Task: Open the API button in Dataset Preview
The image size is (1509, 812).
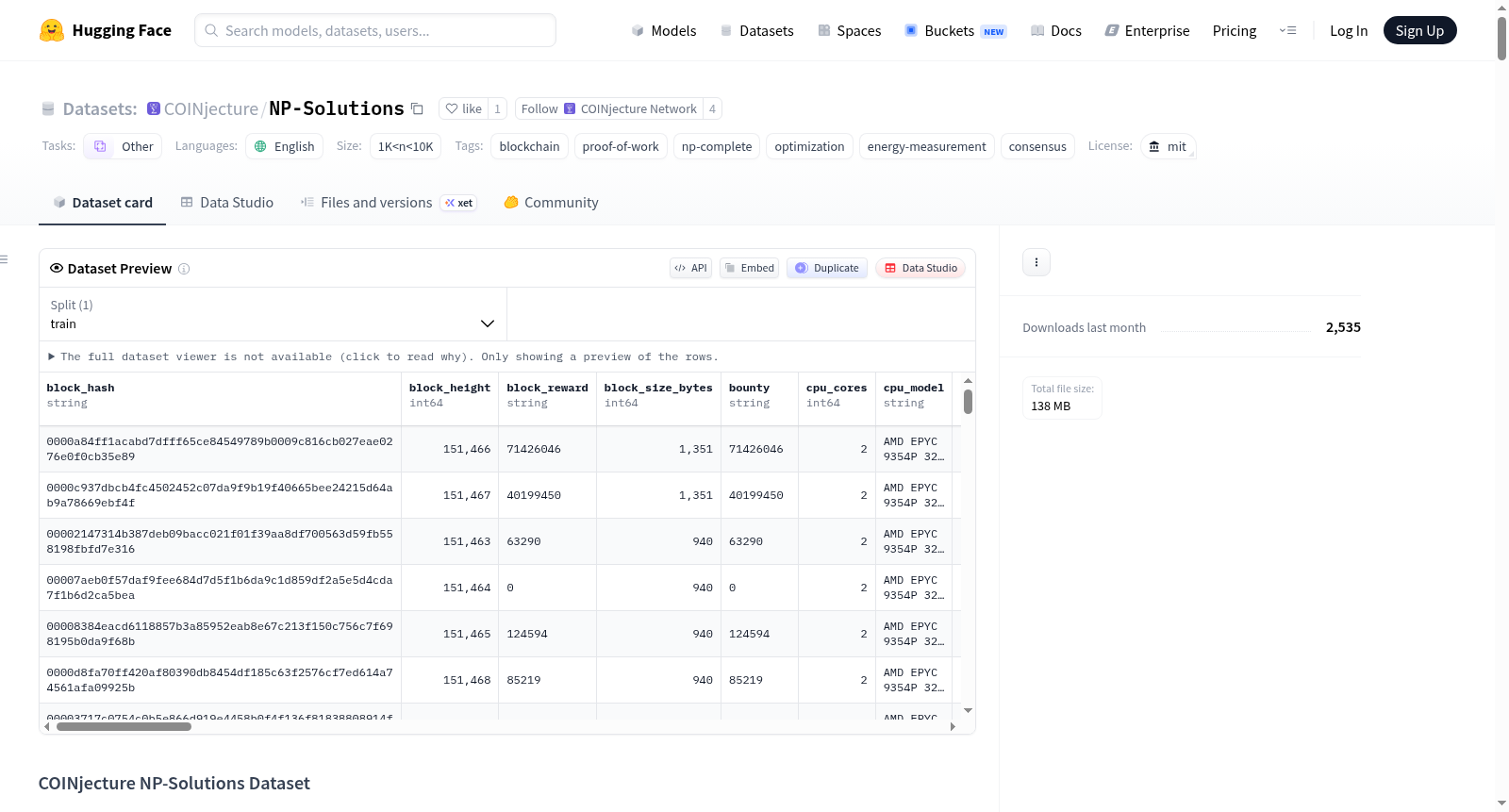Action: [690, 268]
